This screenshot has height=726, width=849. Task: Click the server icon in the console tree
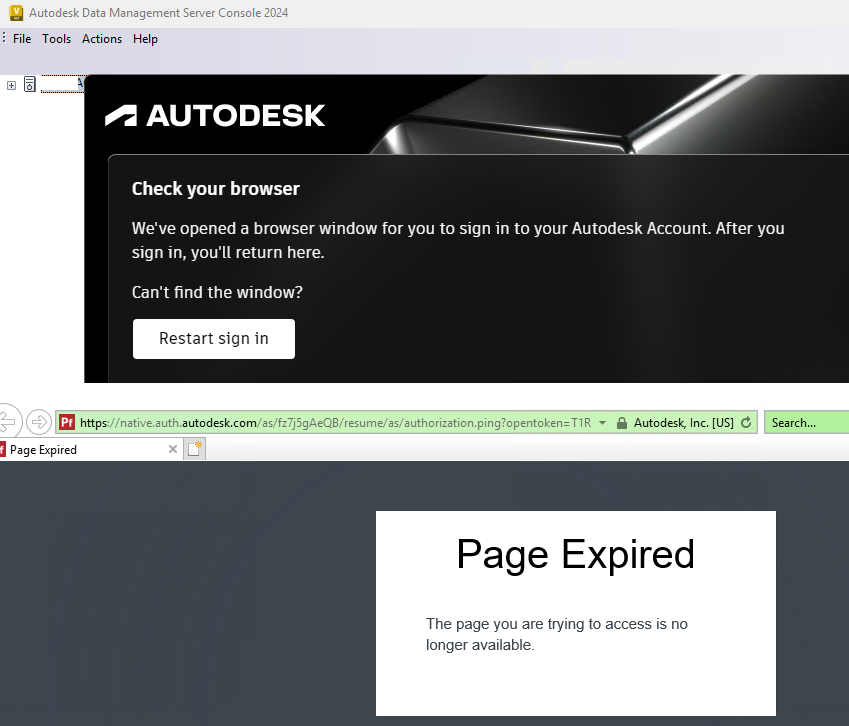pos(29,85)
